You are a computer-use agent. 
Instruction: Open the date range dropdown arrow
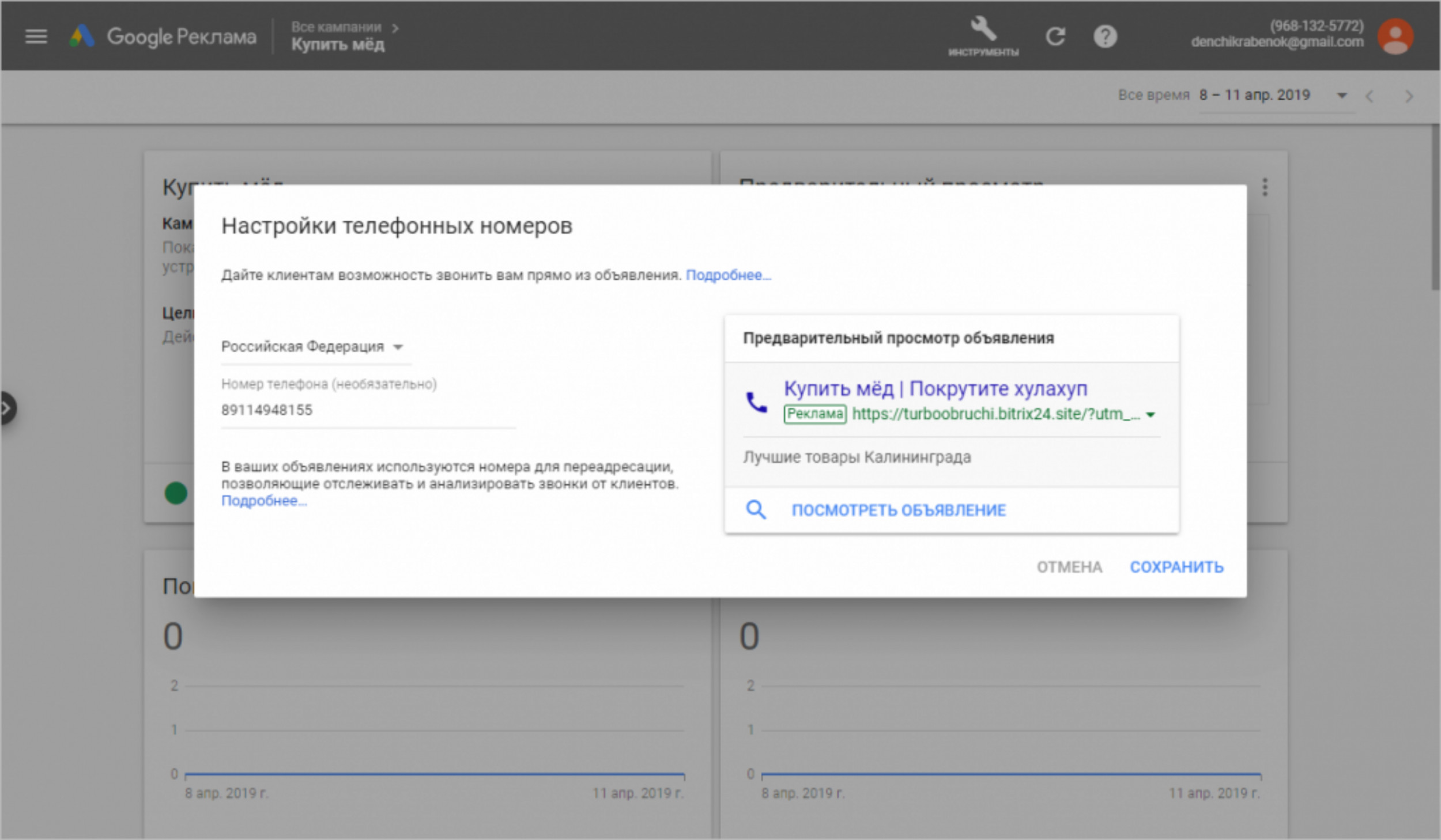pos(1342,96)
